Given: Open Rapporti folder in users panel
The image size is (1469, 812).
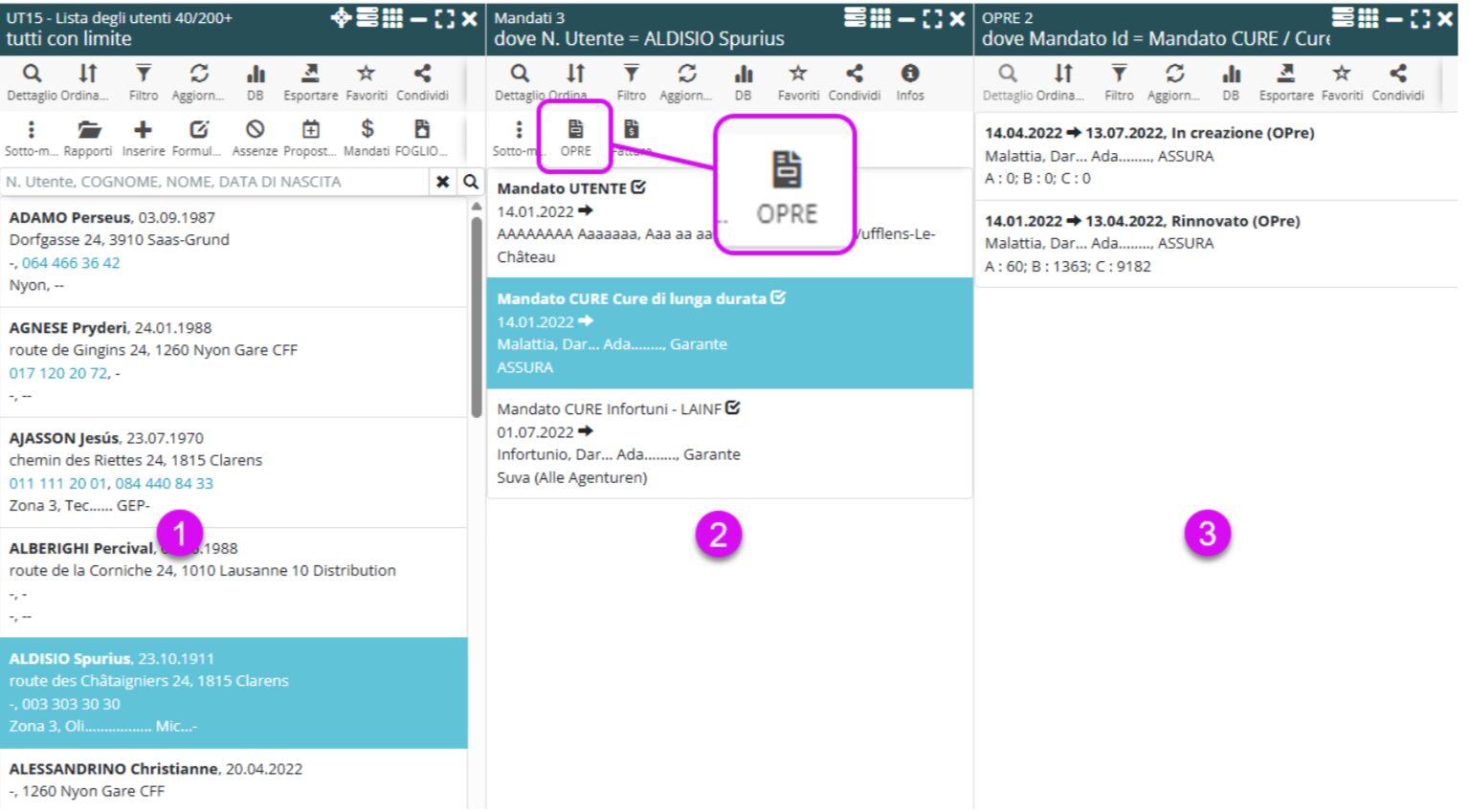Looking at the screenshot, I should click(x=88, y=135).
